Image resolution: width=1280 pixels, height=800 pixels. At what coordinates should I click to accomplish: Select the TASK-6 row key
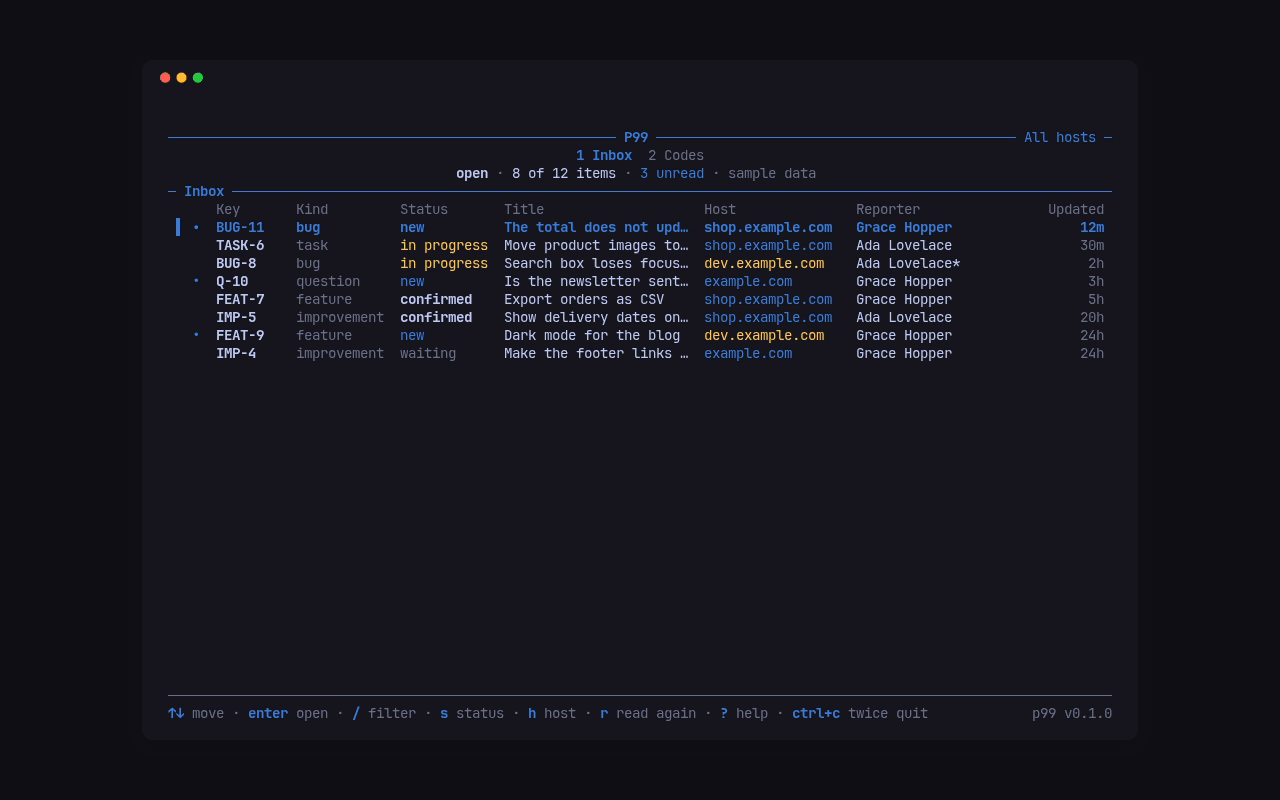pyautogui.click(x=240, y=245)
